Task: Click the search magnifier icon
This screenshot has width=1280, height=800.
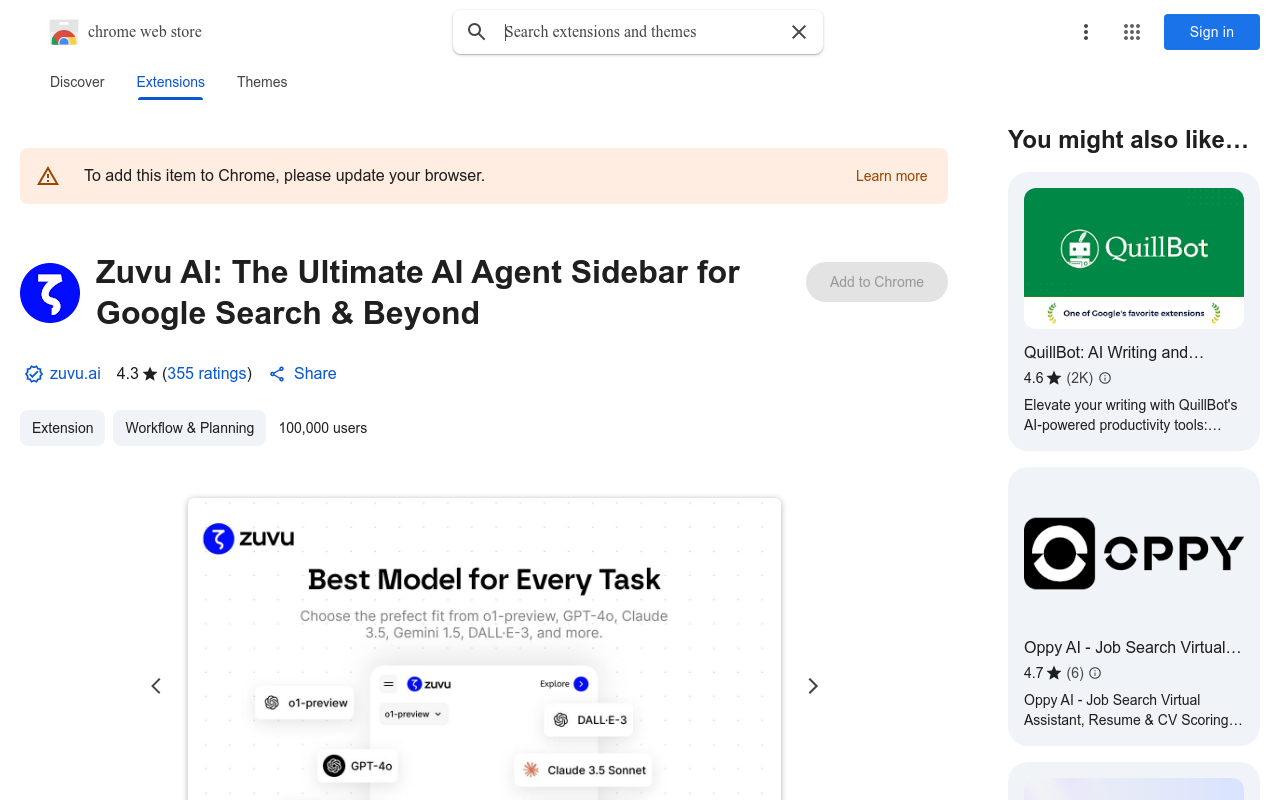Action: click(477, 32)
